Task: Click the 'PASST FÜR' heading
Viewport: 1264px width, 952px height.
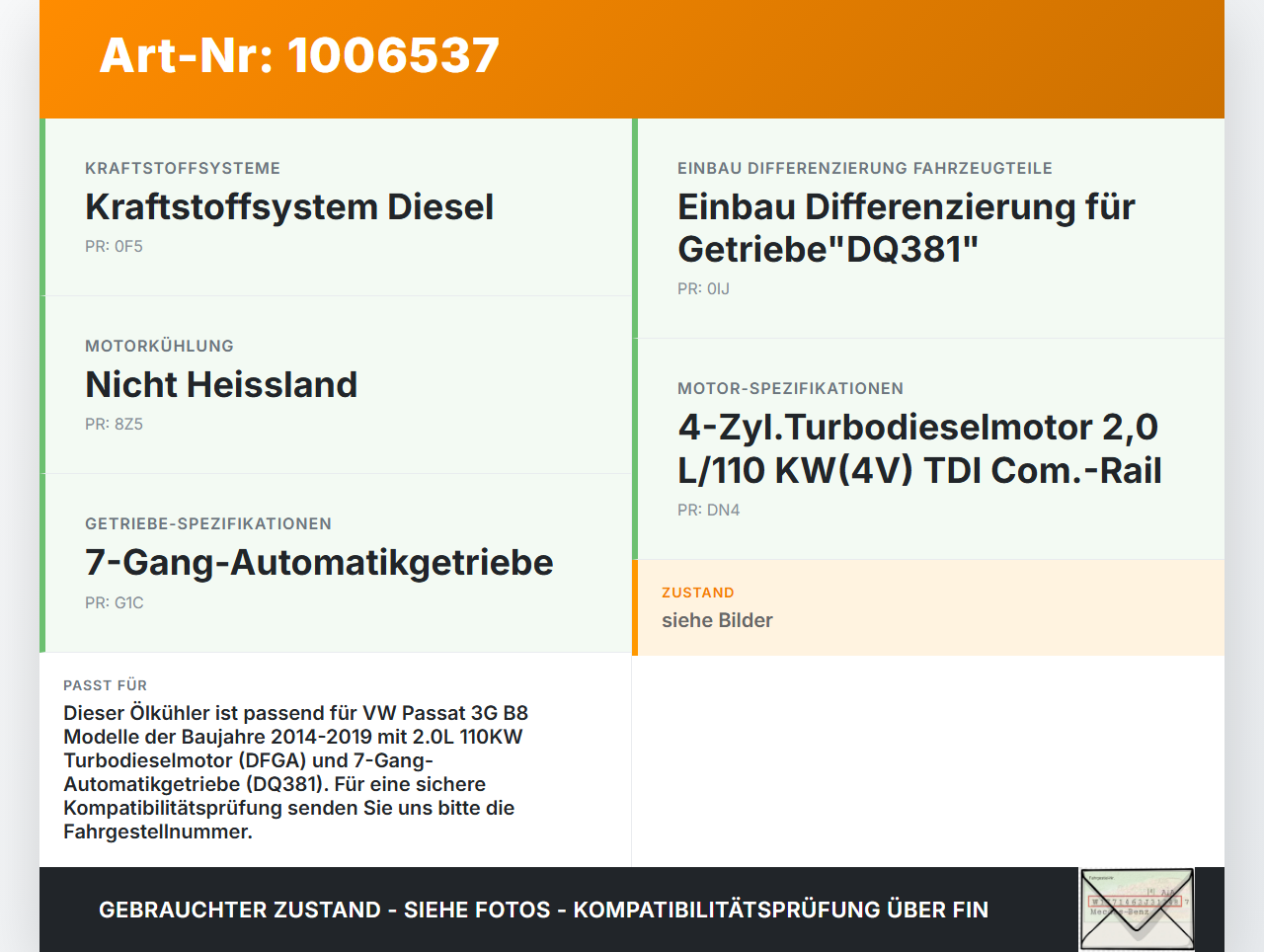Action: click(105, 685)
